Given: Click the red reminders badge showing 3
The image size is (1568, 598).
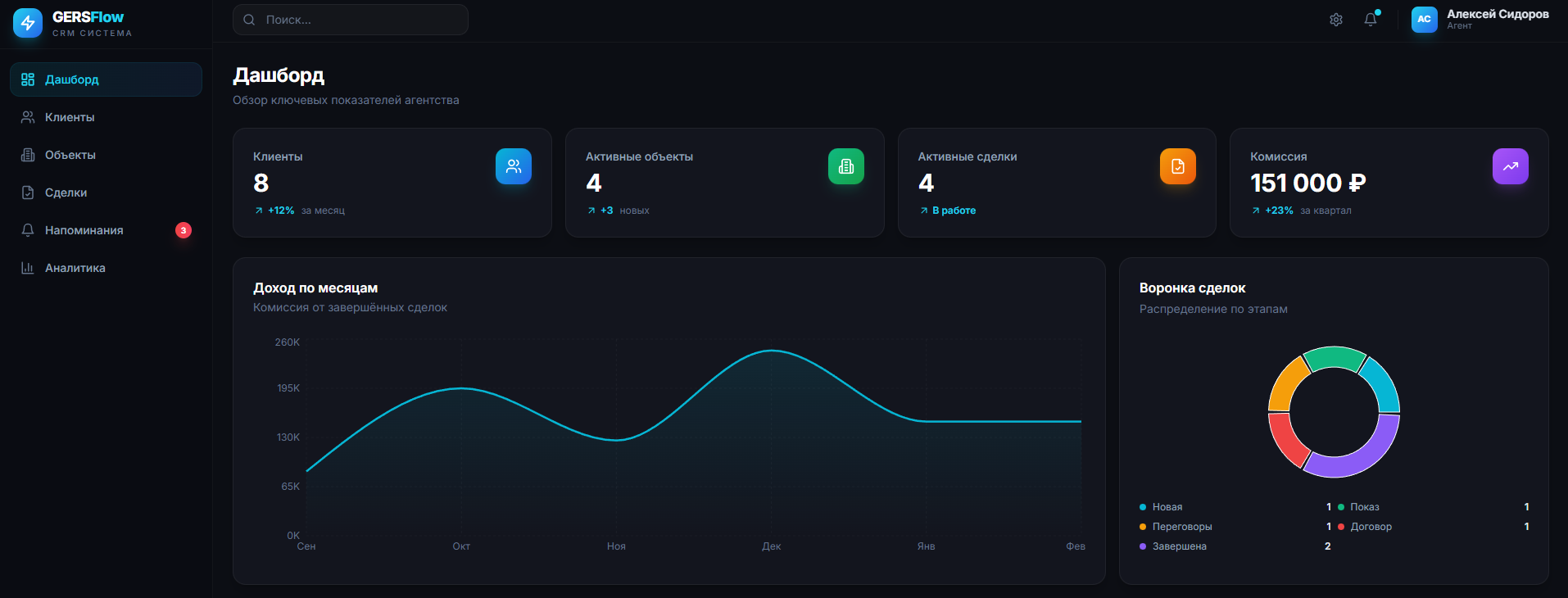Looking at the screenshot, I should click(184, 230).
